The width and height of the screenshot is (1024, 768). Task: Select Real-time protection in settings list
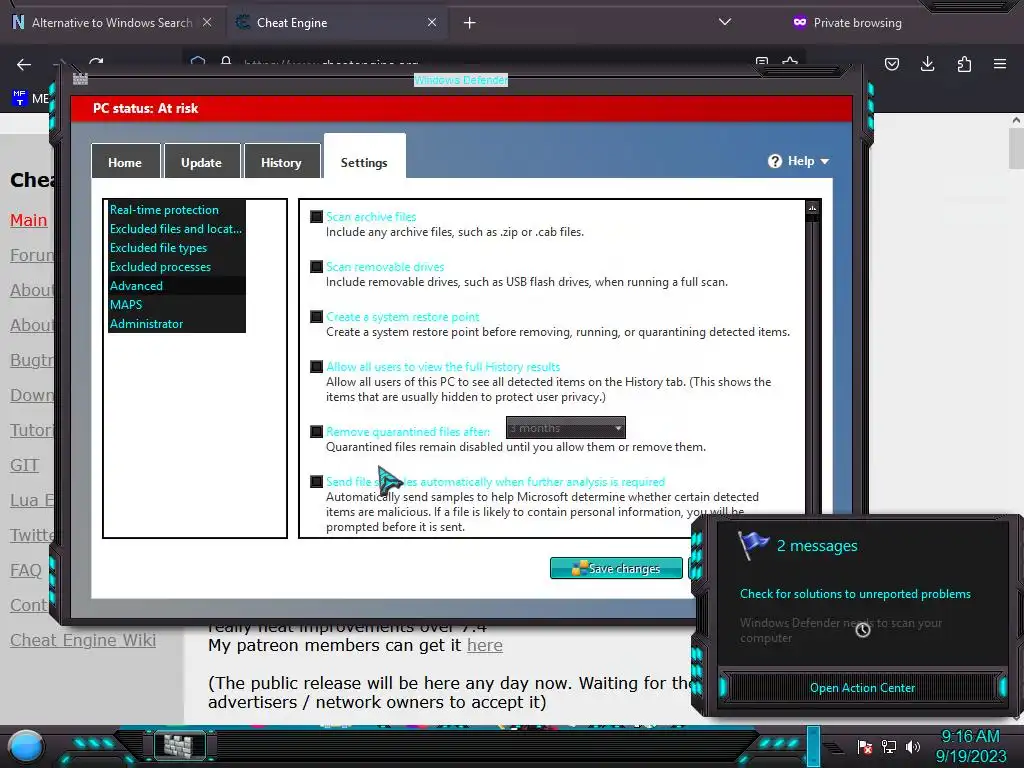coord(177,210)
